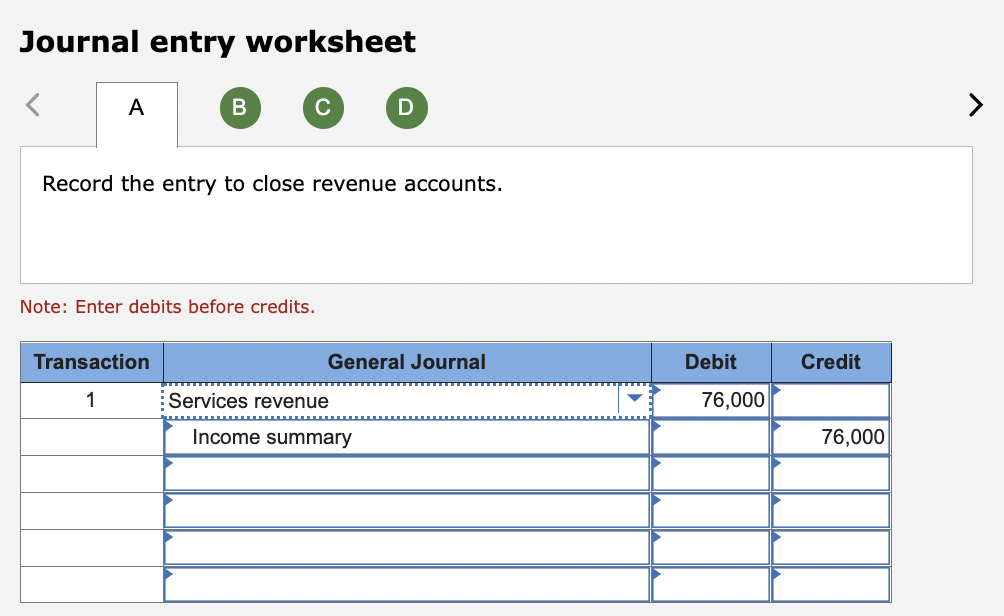Click the Note about entering debits before credits

click(x=168, y=307)
